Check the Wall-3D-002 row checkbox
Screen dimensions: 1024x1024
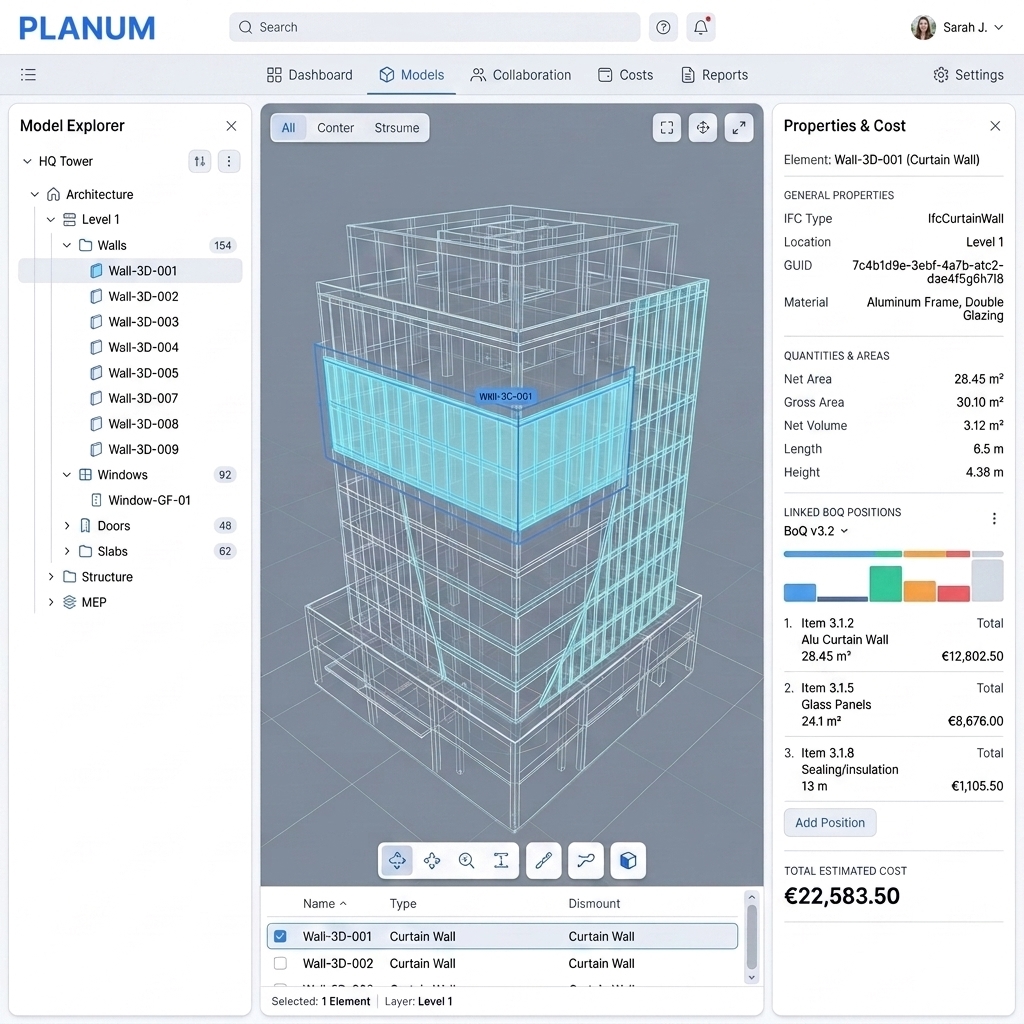(x=280, y=963)
